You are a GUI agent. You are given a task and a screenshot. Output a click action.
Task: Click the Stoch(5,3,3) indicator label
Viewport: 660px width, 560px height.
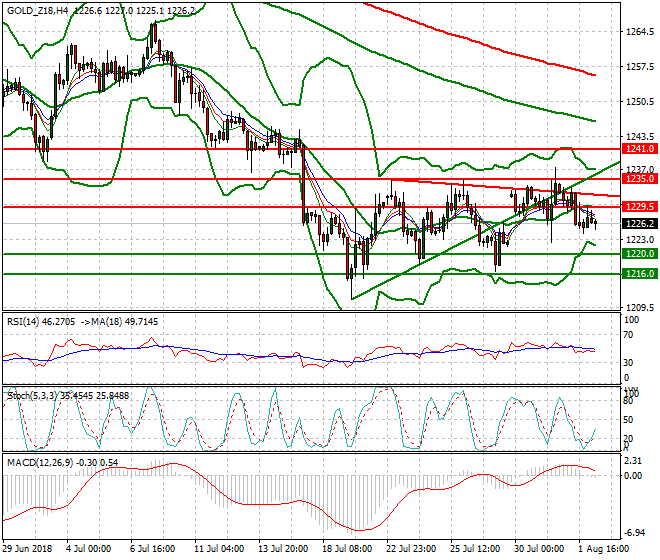click(32, 396)
